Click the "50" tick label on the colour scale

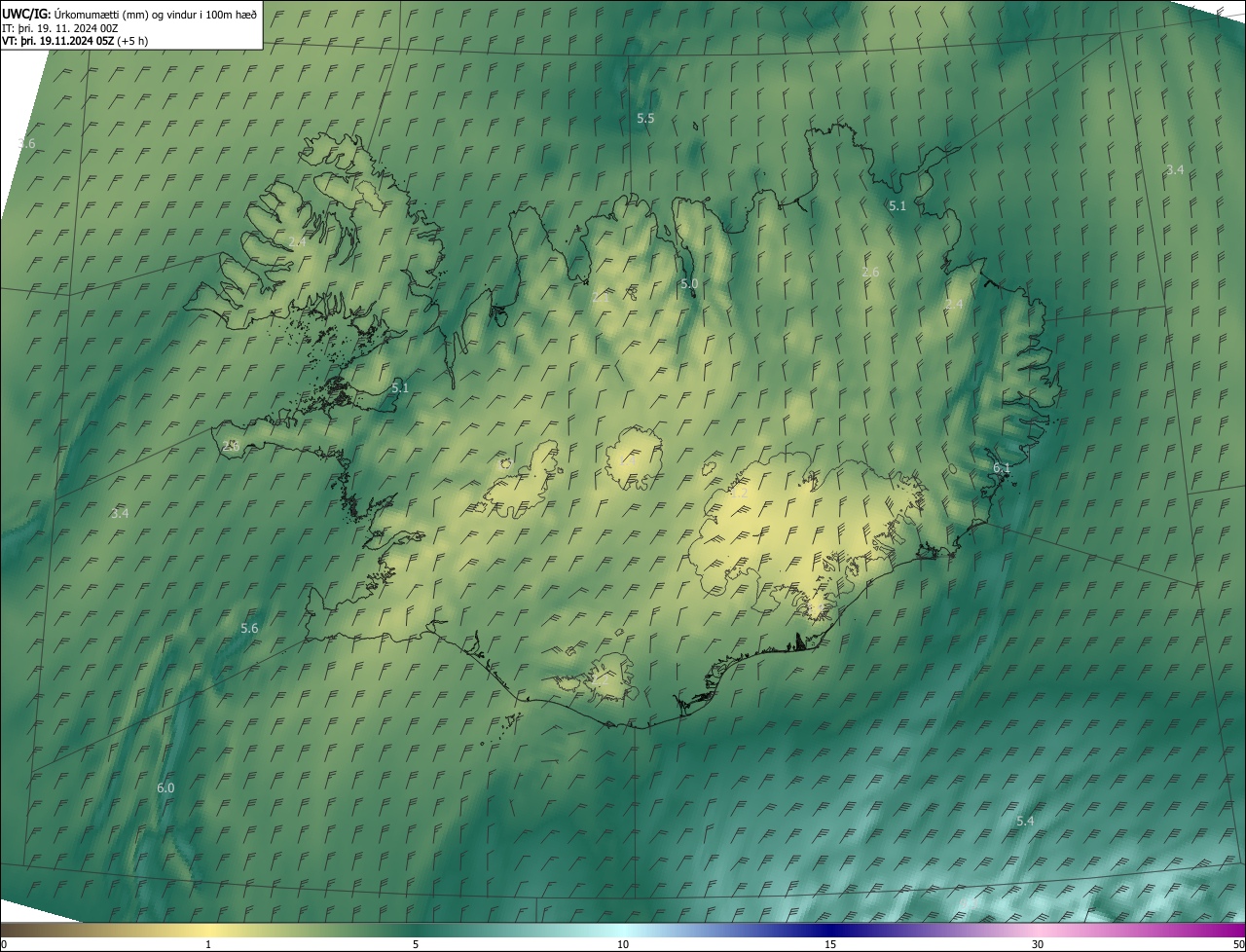click(x=1238, y=944)
